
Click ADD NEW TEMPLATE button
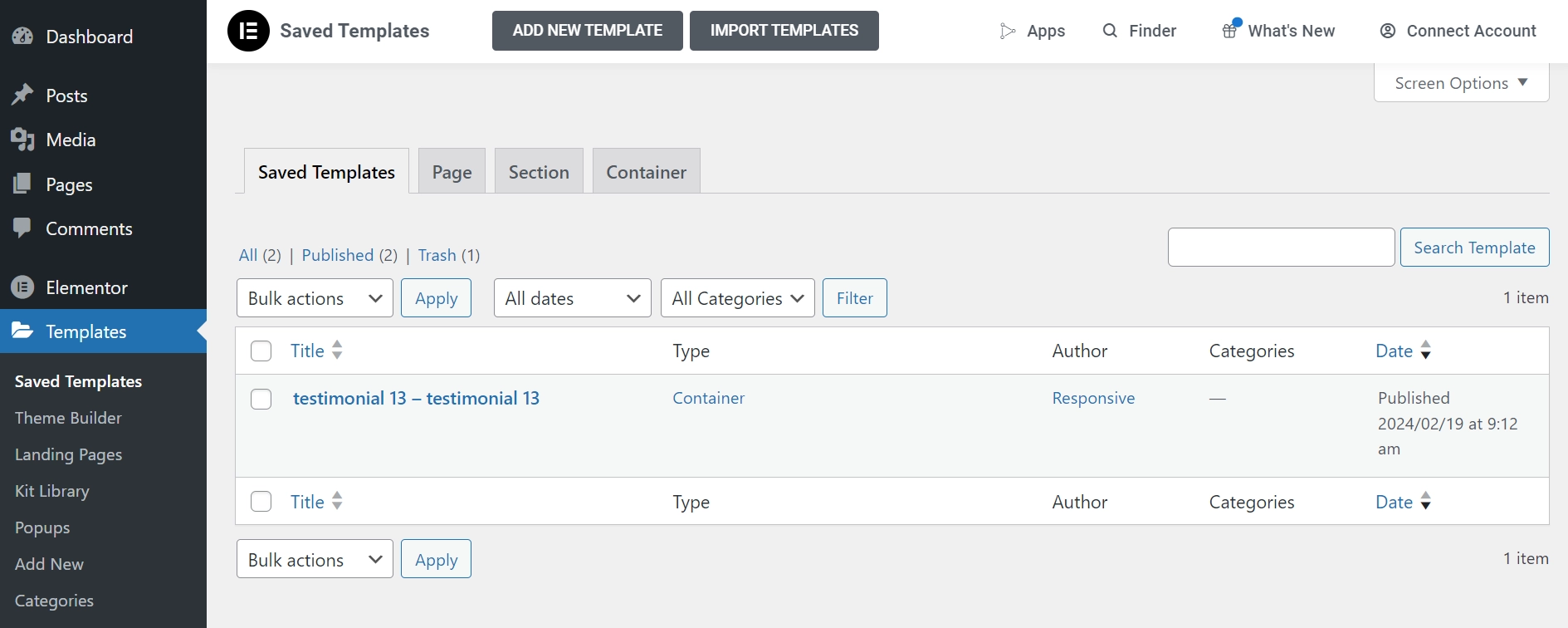[588, 31]
